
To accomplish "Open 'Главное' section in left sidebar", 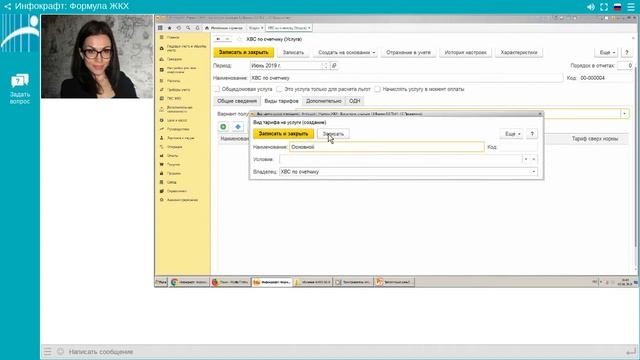I will [173, 37].
